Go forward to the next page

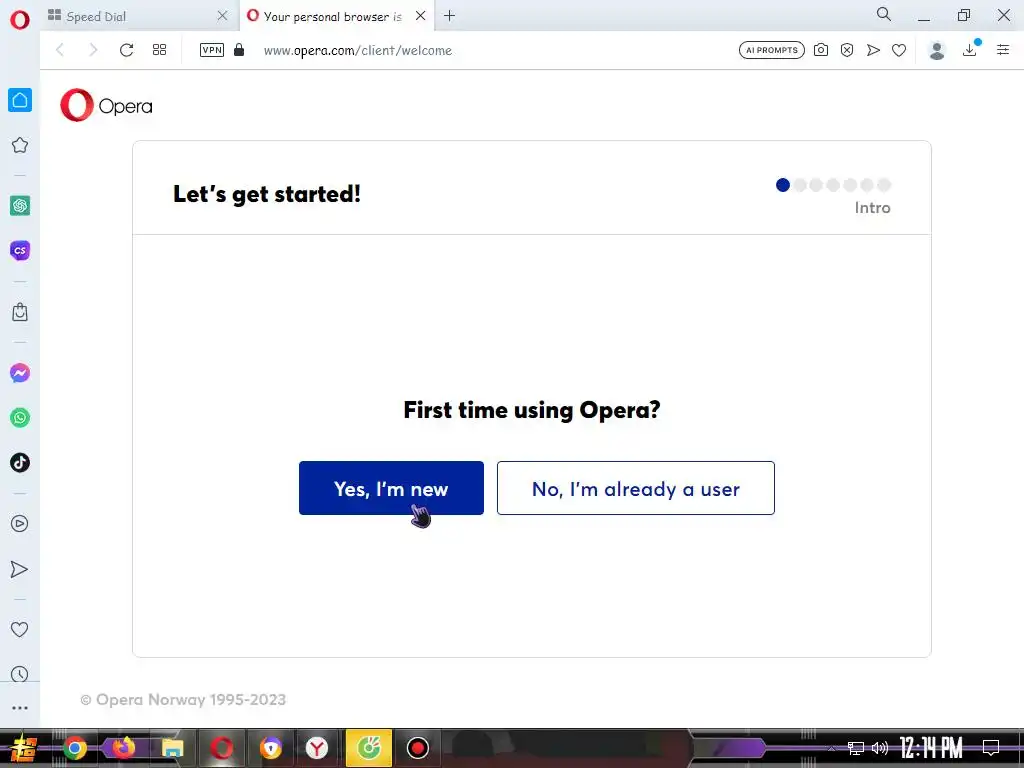93,50
